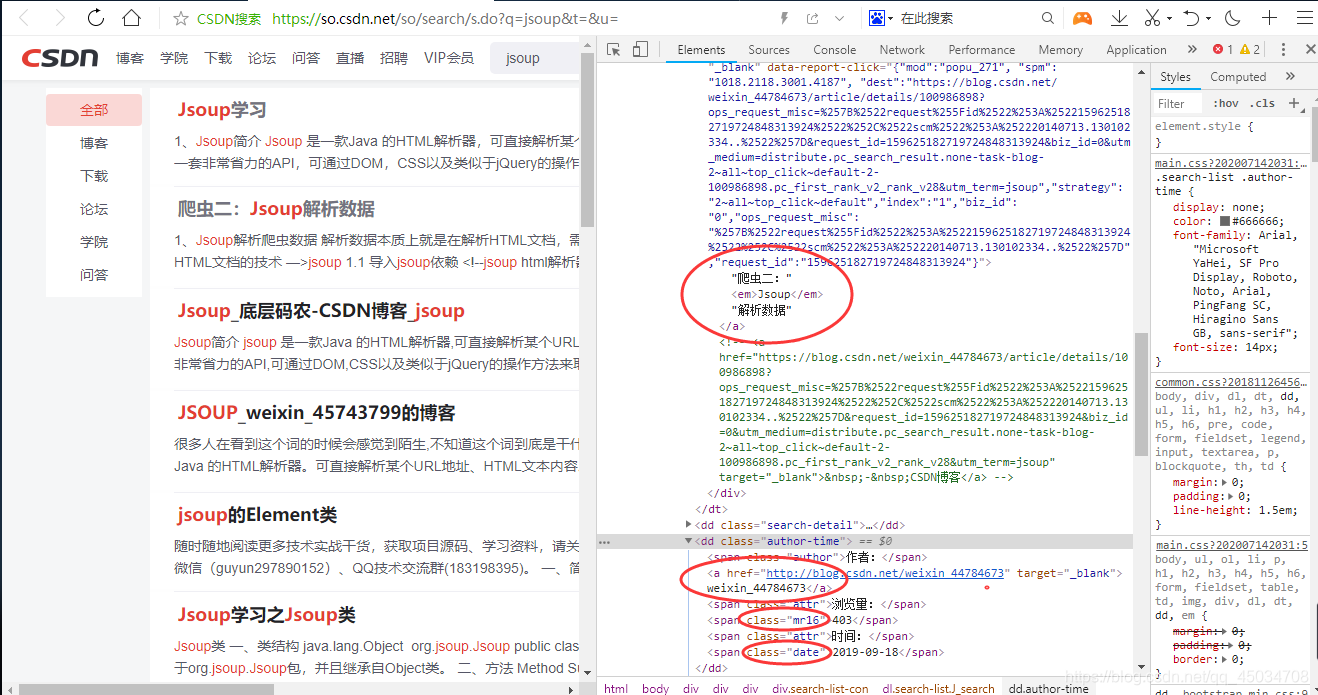The image size is (1318, 695).
Task: Activate the DevTools inspect element picker
Action: [614, 49]
